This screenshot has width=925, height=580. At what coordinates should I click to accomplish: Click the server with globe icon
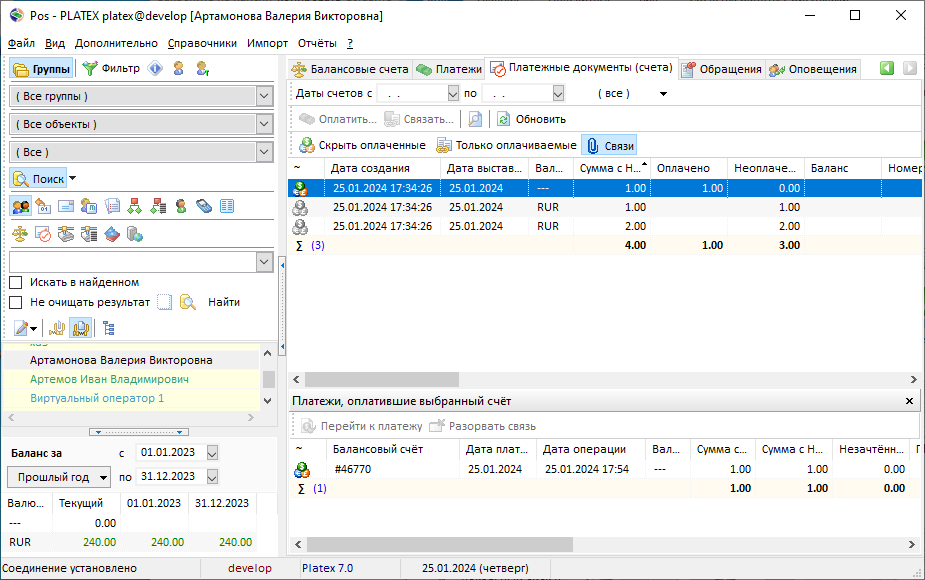point(135,234)
